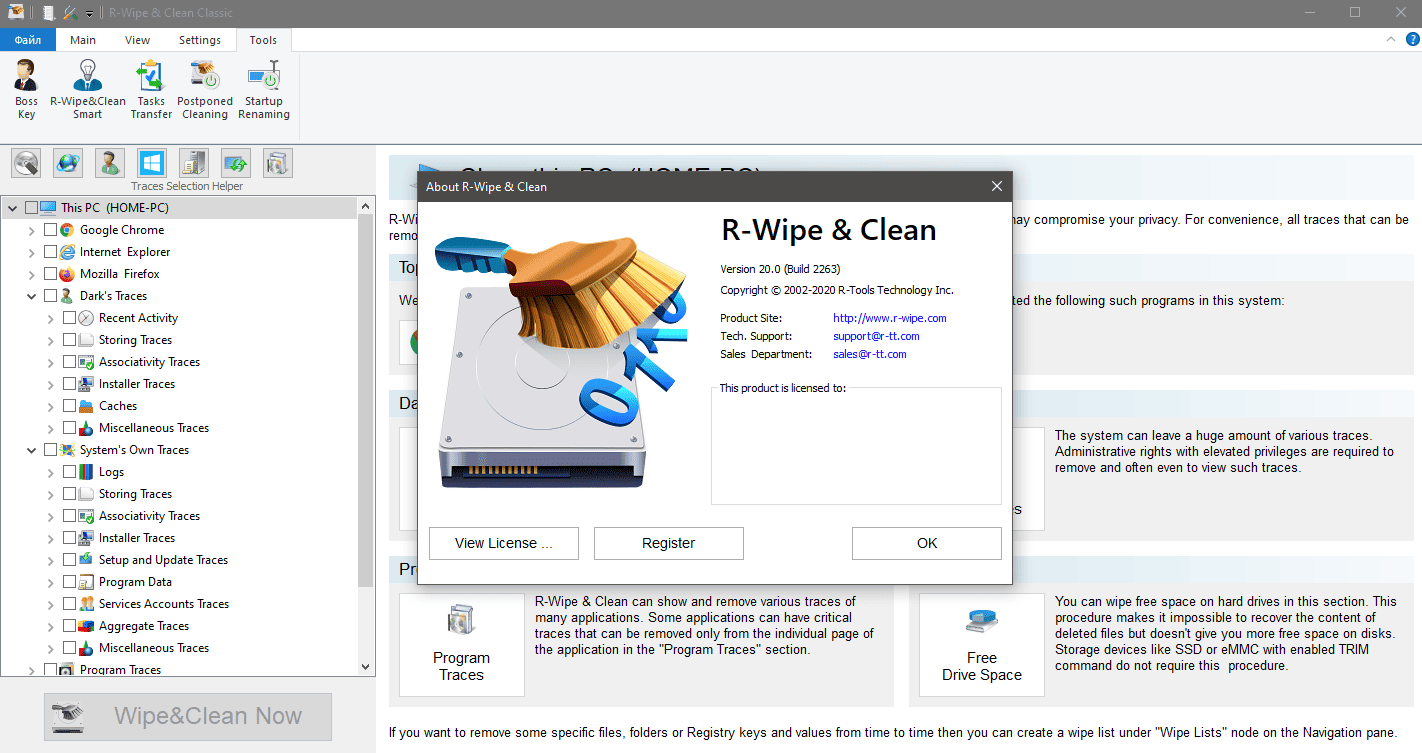Image resolution: width=1422 pixels, height=753 pixels.
Task: Expand the Logs node
Action: coord(51,472)
